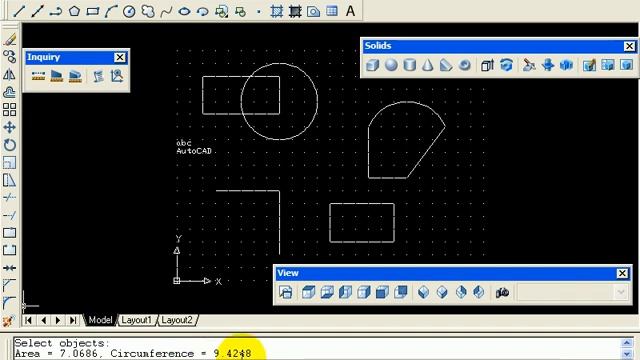The height and width of the screenshot is (360, 640).
Task: Open the Gradient fill tool
Action: tap(295, 11)
